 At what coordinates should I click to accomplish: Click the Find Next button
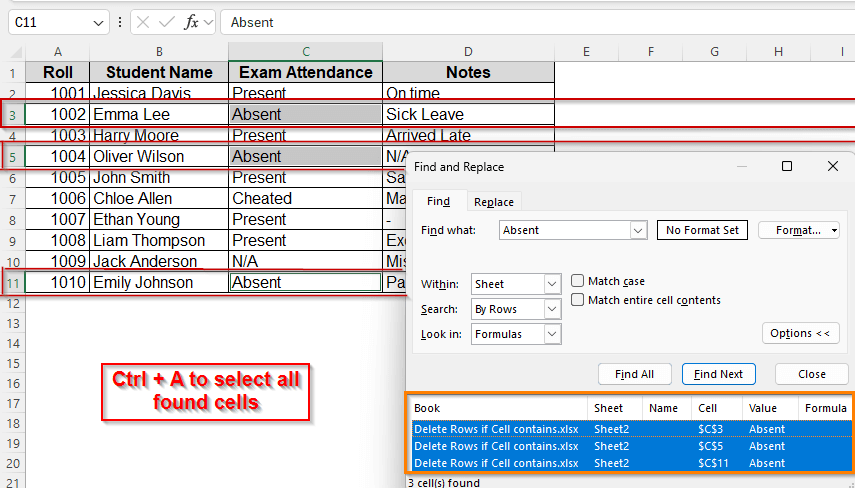point(718,374)
